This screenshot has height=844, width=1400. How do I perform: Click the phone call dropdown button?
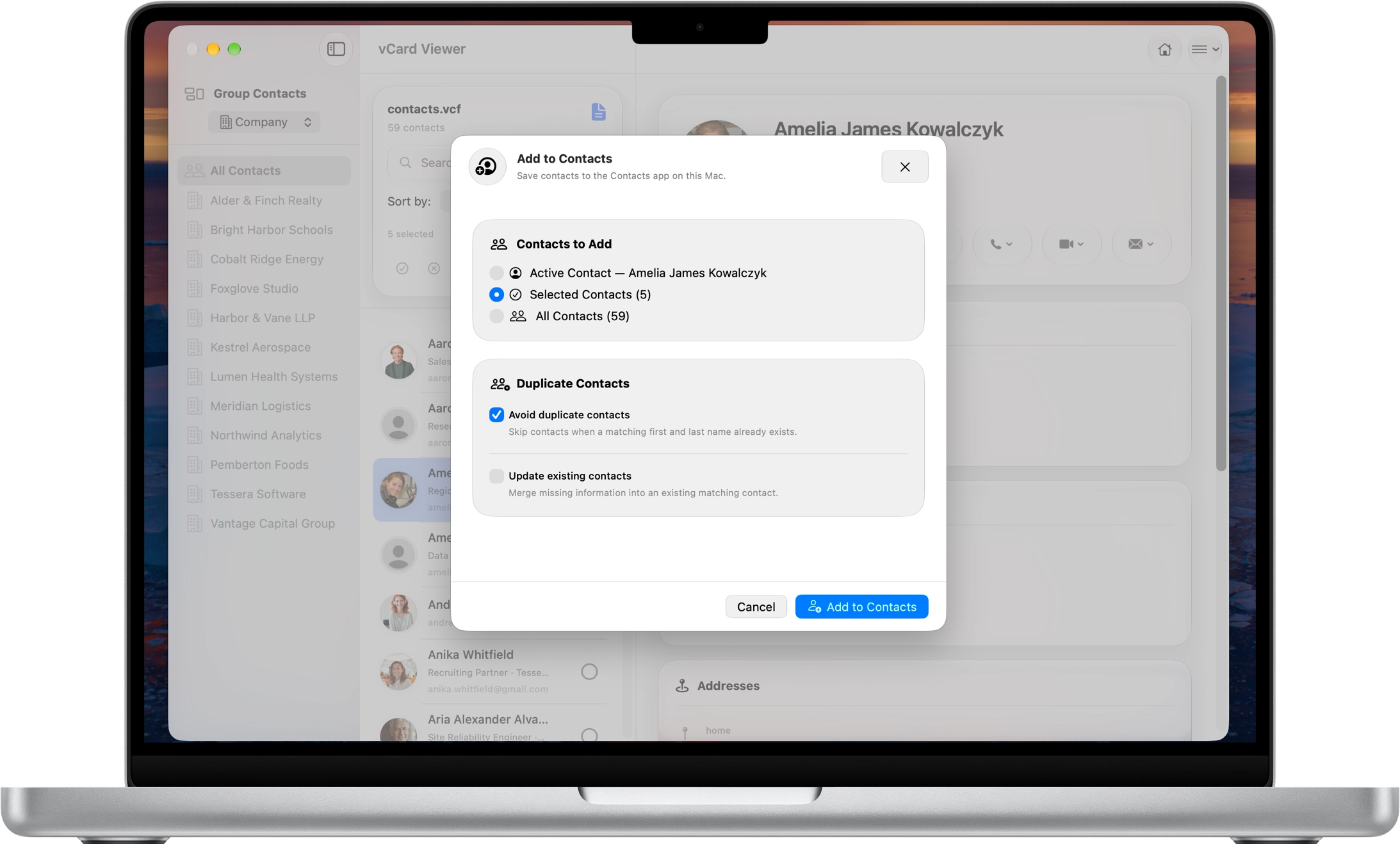1002,244
